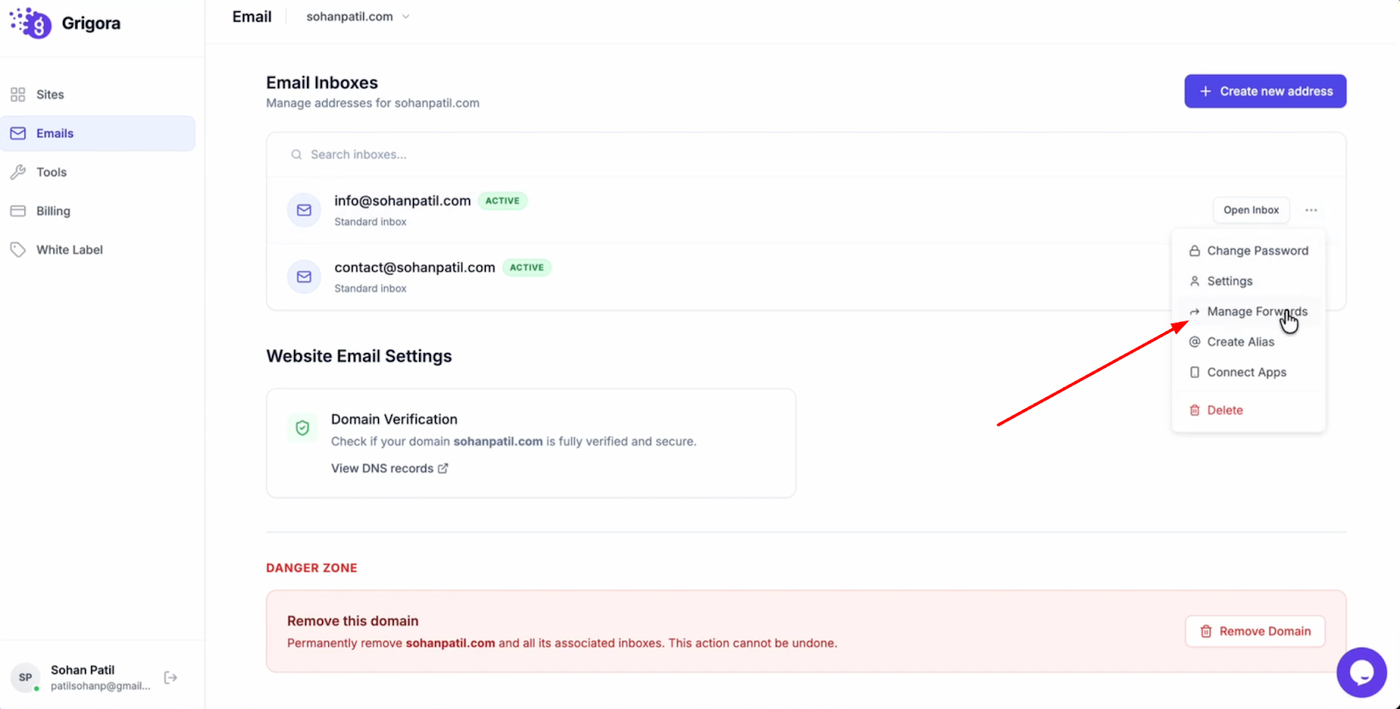Click the info@sohanpatil.com envelope icon
The height and width of the screenshot is (709, 1400).
coord(304,210)
